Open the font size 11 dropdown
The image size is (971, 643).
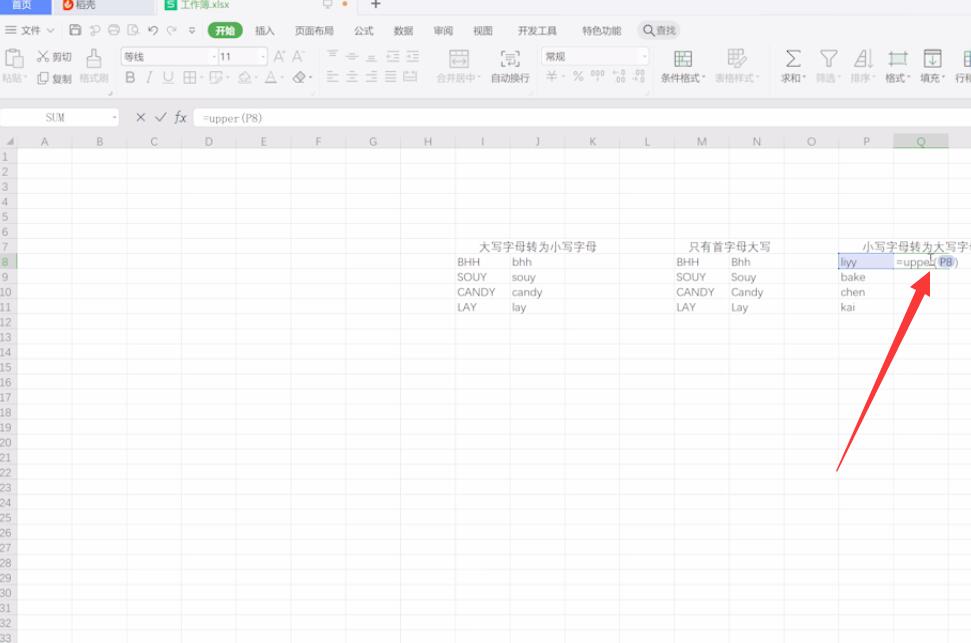pyautogui.click(x=263, y=56)
